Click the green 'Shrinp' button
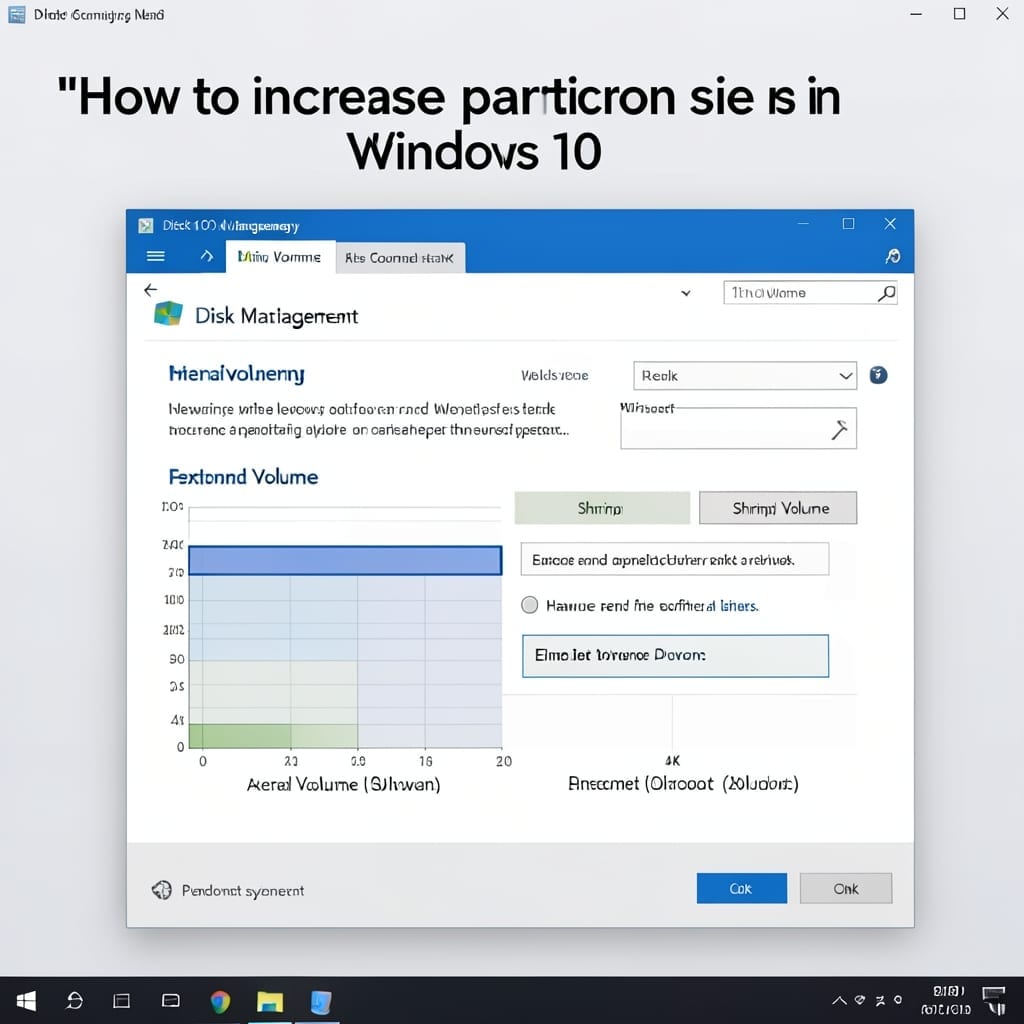 601,508
